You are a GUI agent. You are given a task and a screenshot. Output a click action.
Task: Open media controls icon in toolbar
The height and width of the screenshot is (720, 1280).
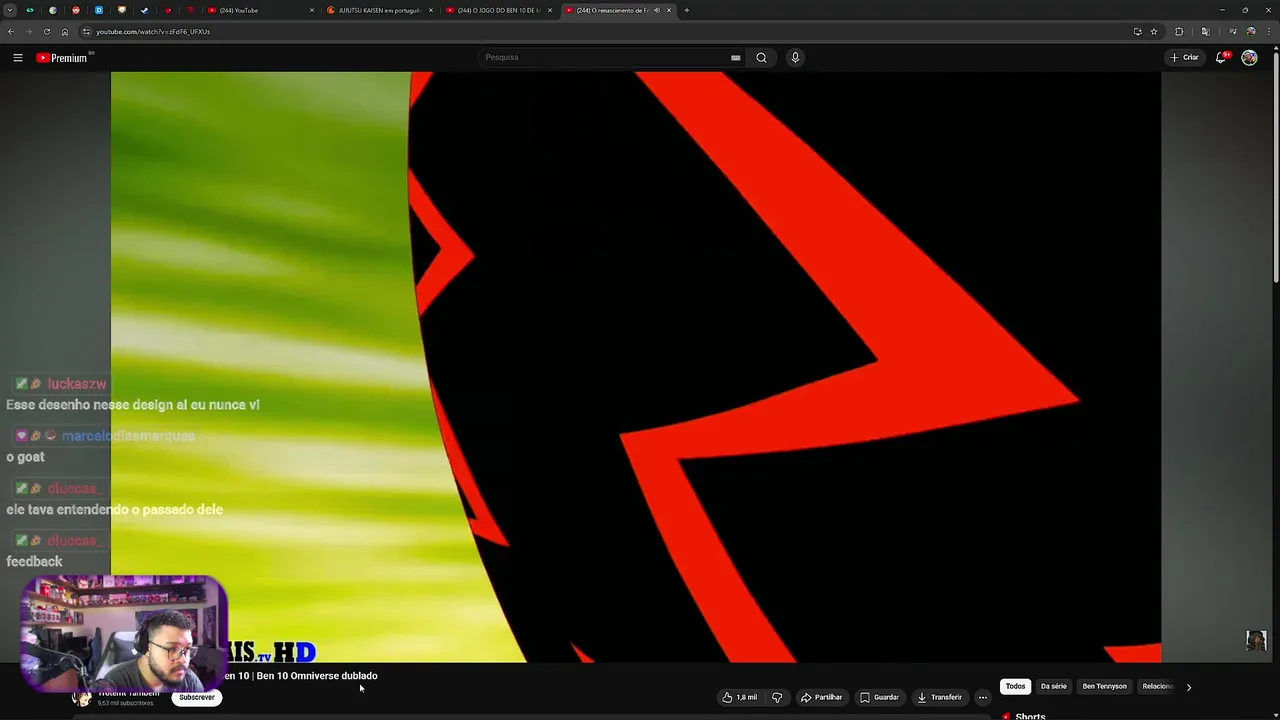click(x=1232, y=31)
